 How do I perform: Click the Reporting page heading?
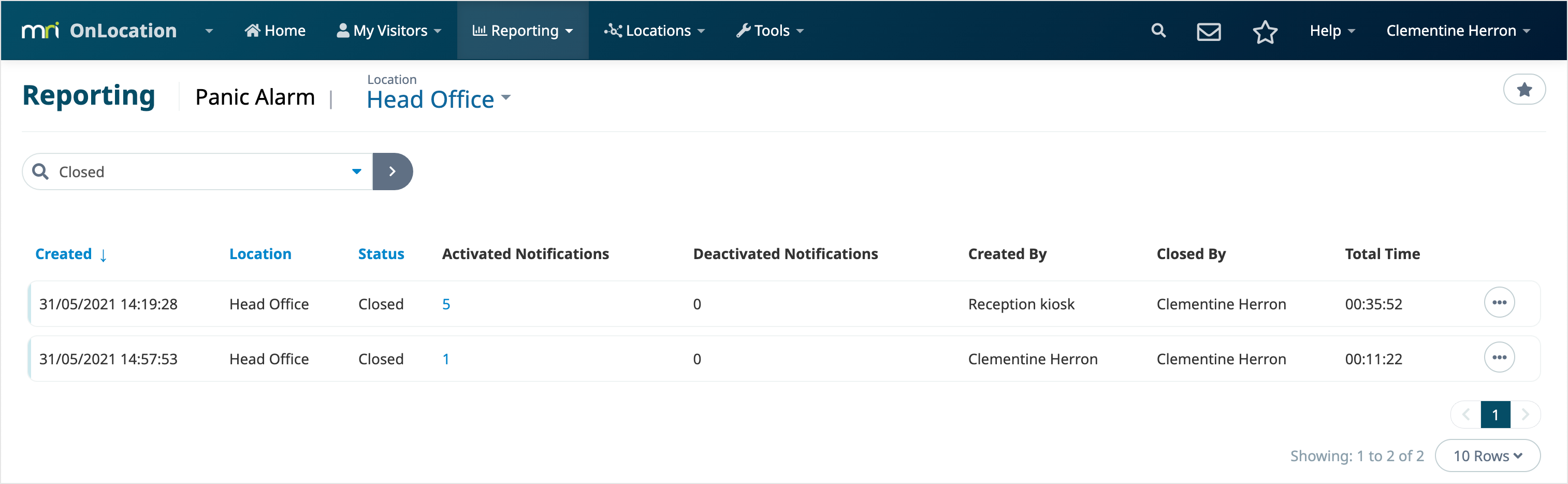(89, 95)
